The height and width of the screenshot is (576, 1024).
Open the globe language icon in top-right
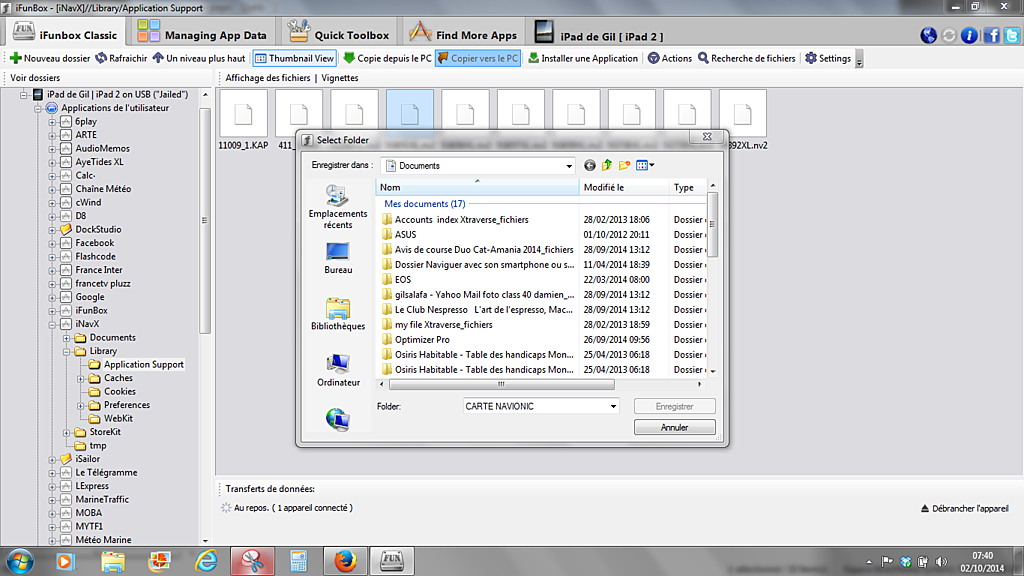click(x=928, y=35)
